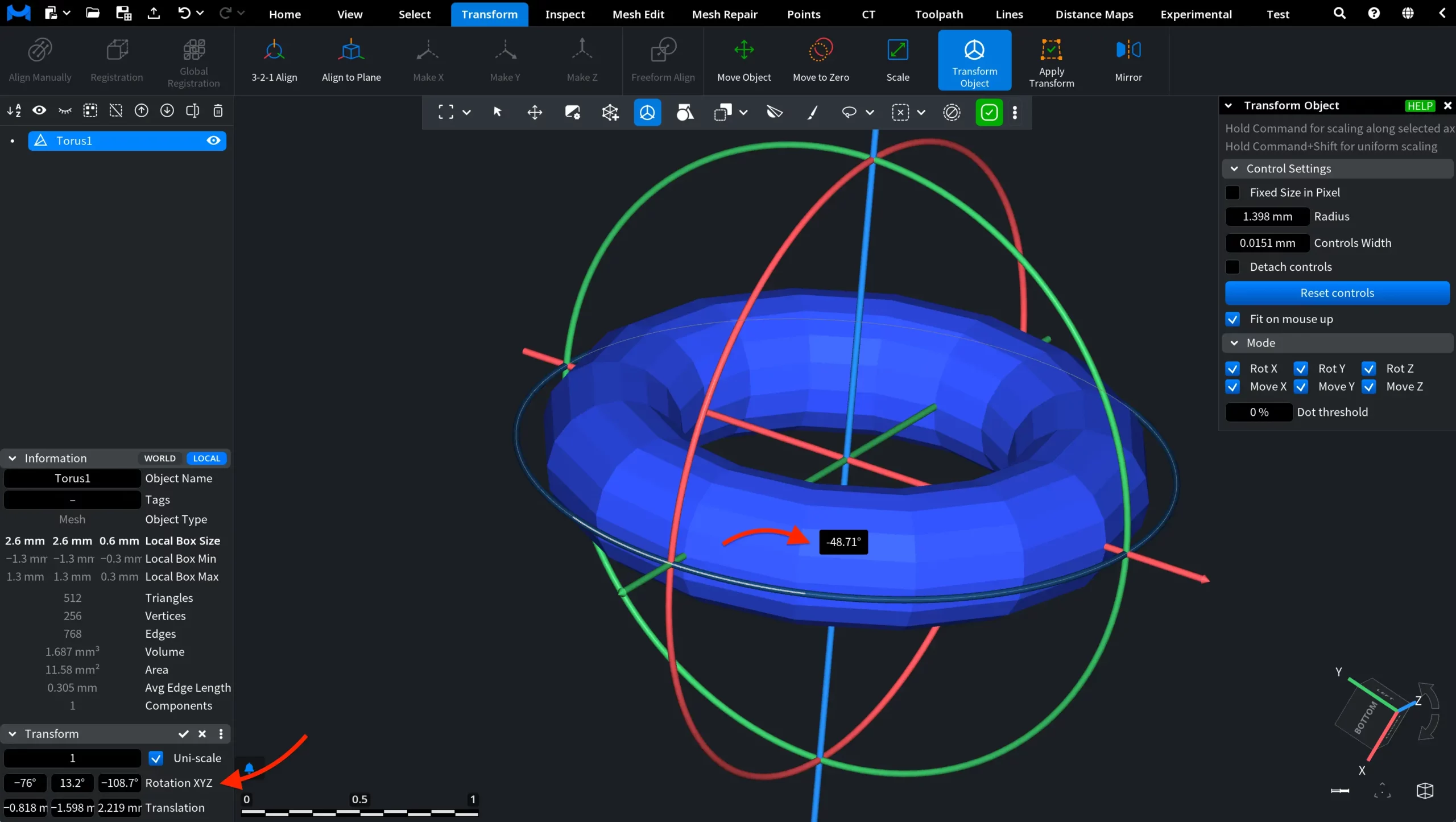
Task: Open folder icon in the title bar
Action: pyautogui.click(x=93, y=13)
